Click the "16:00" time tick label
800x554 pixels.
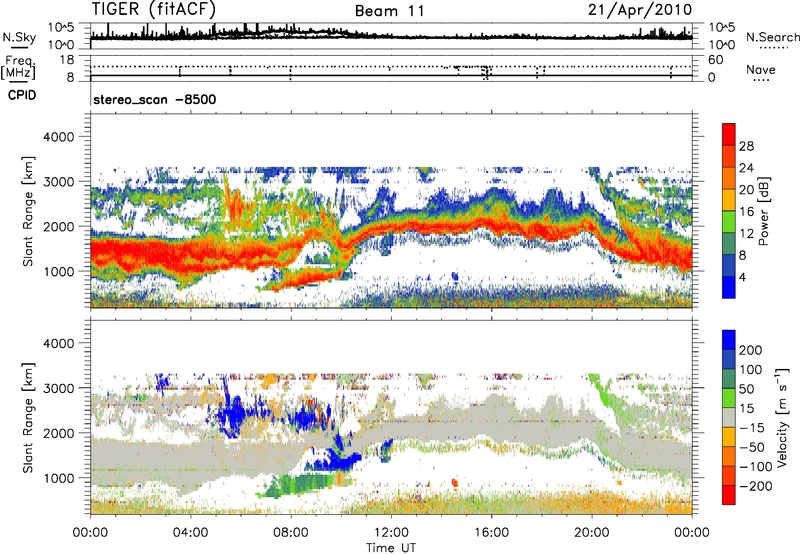pyautogui.click(x=491, y=533)
